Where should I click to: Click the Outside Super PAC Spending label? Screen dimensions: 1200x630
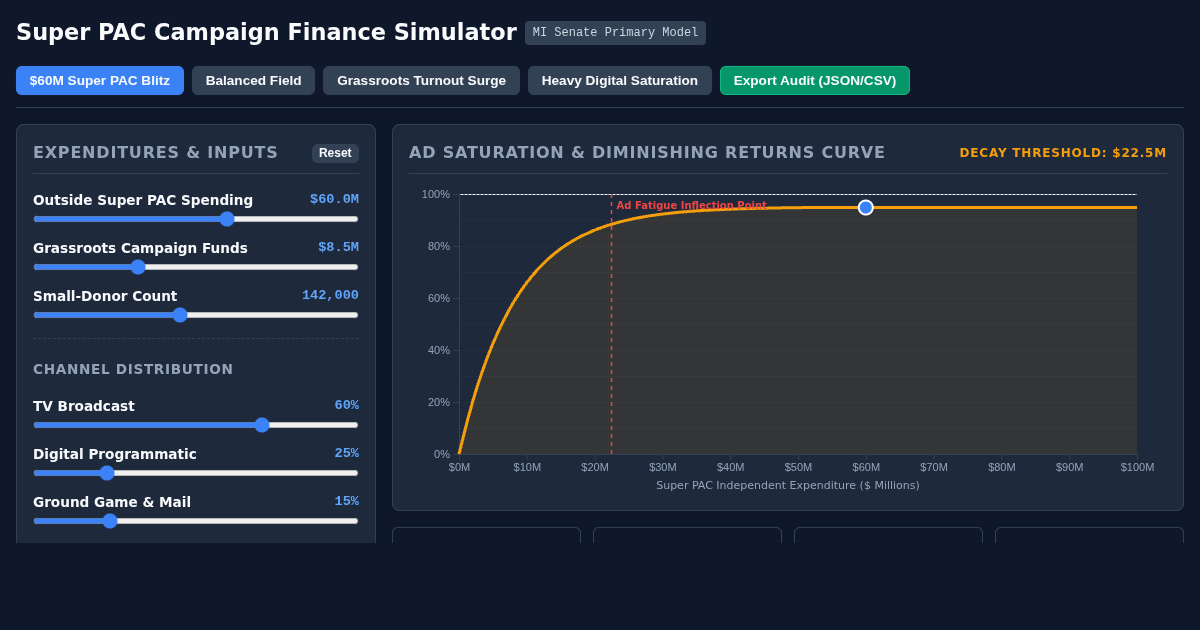[143, 200]
